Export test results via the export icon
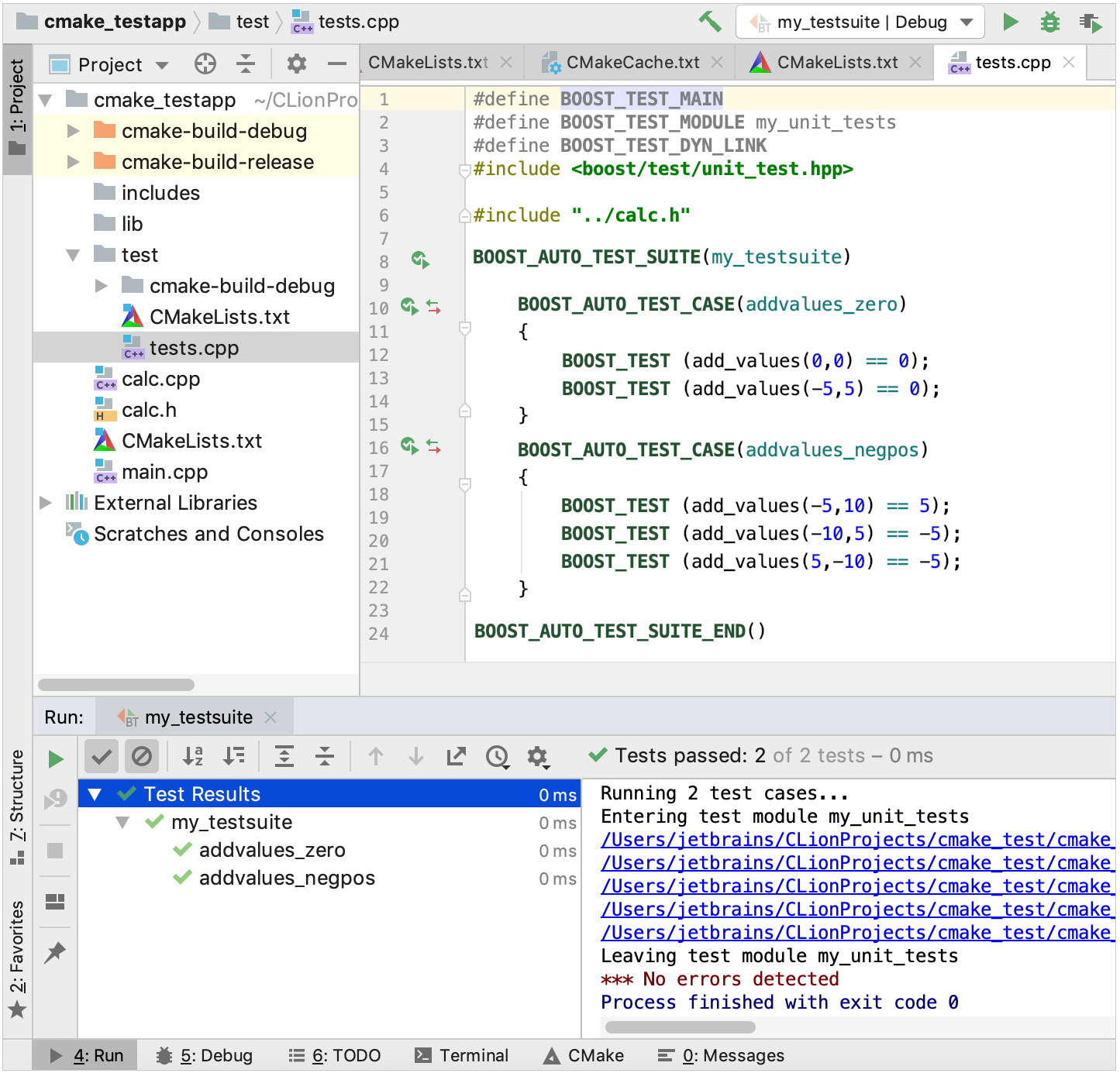The width and height of the screenshot is (1120, 1073). pos(456,757)
